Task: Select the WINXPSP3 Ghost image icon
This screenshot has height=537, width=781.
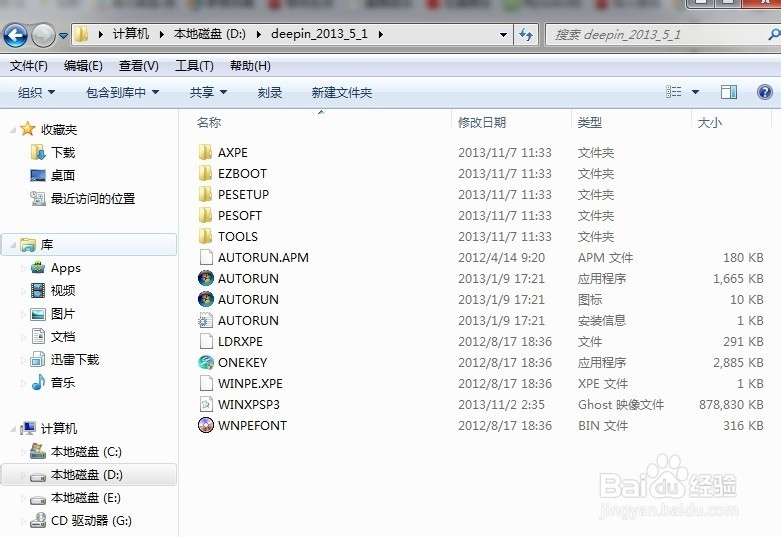Action: click(x=206, y=404)
